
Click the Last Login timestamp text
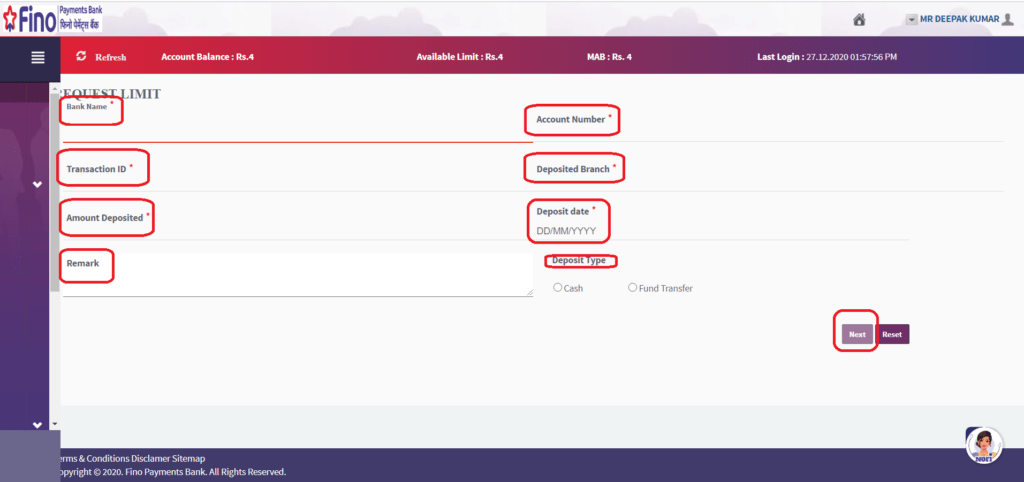[827, 57]
